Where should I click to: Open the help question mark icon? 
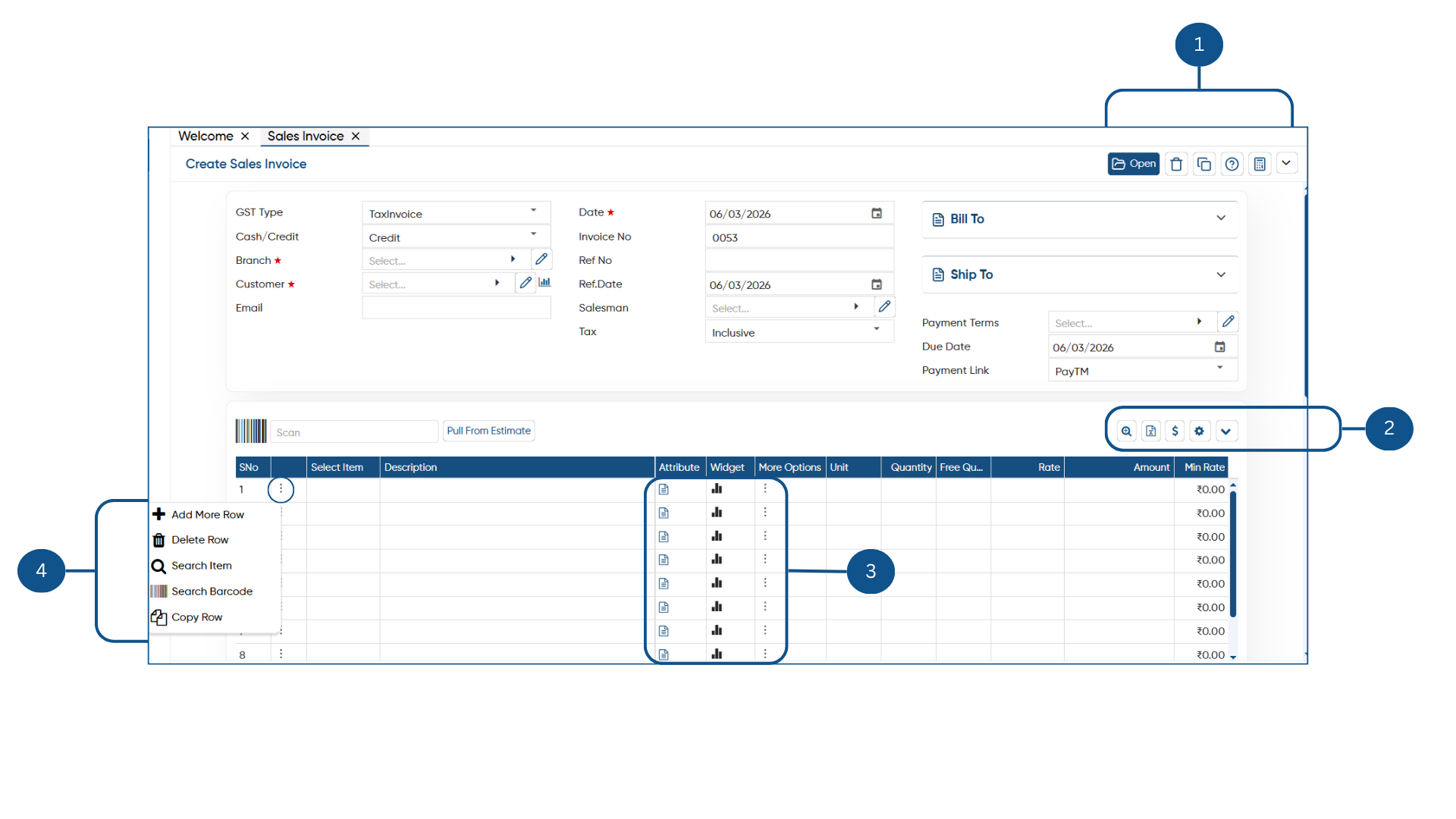point(1232,164)
